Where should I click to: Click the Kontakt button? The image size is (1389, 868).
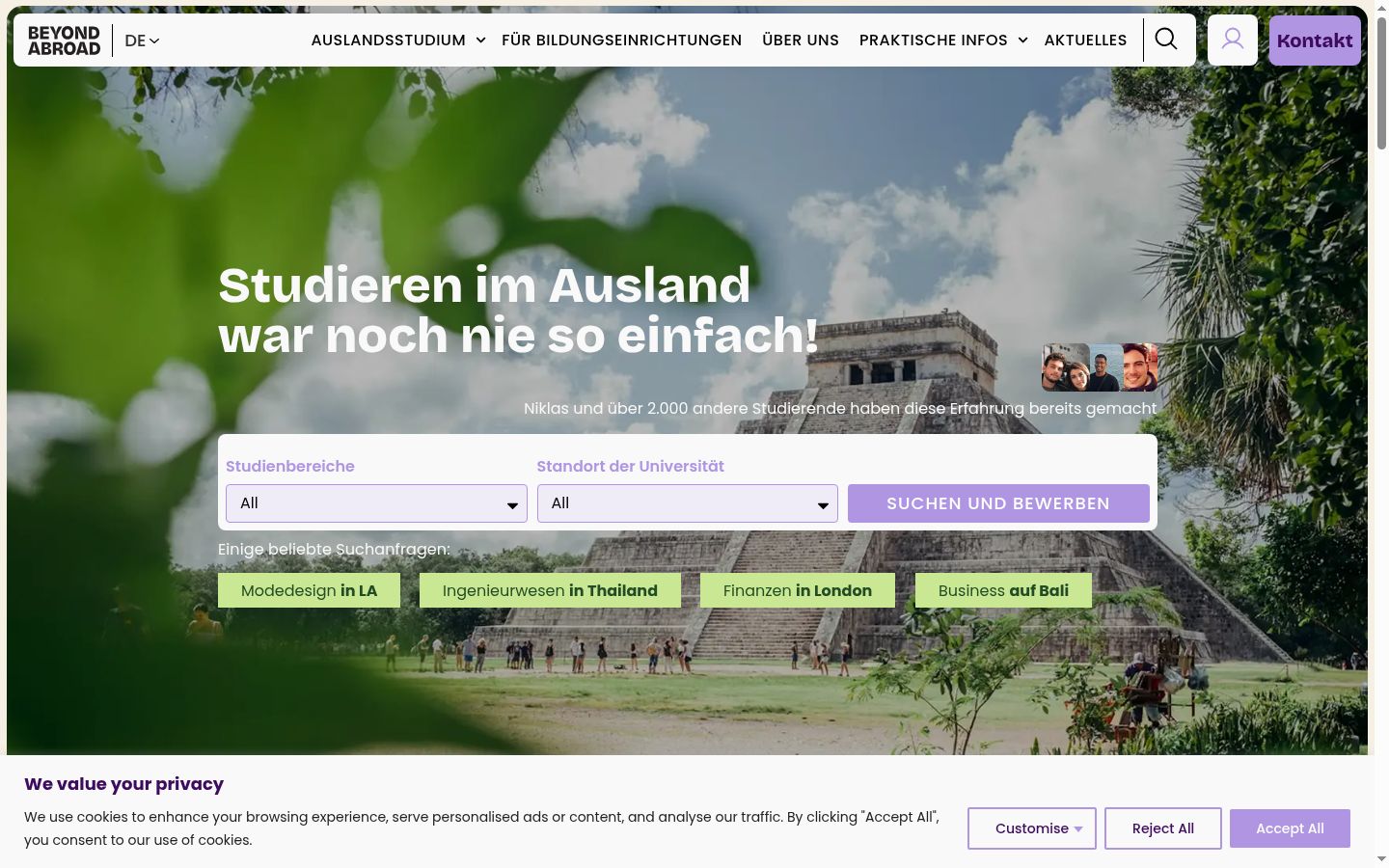pyautogui.click(x=1315, y=41)
